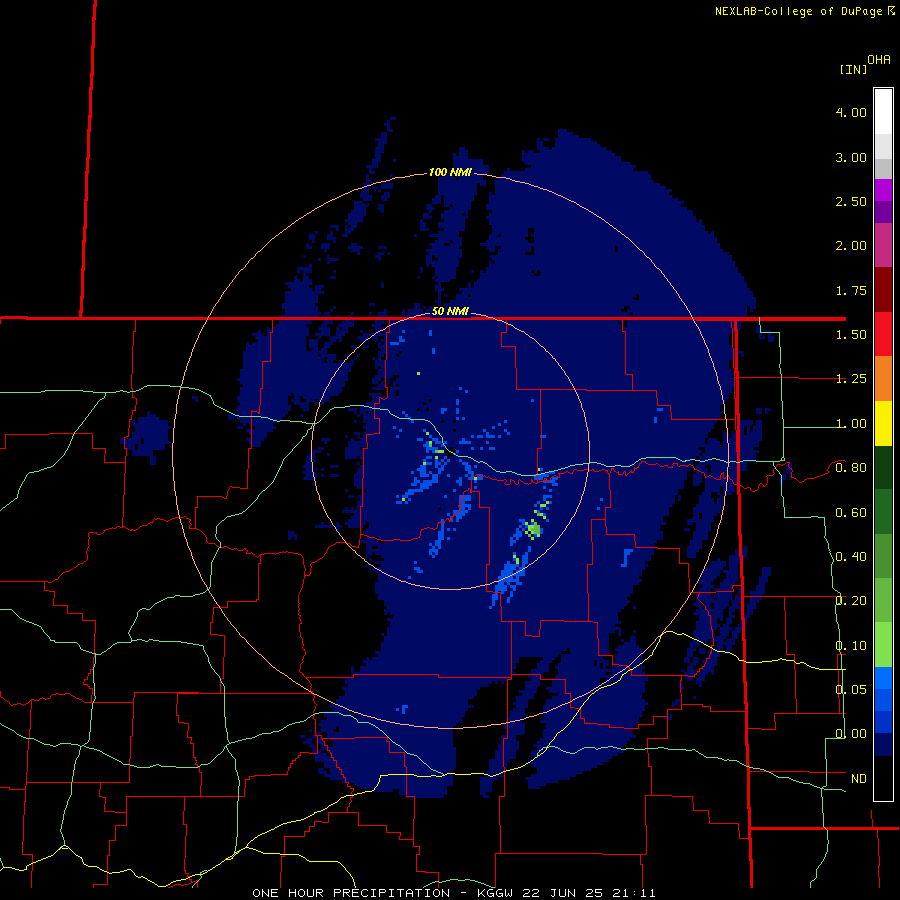Click the 0.60 legend value
This screenshot has height=900, width=900.
click(851, 513)
